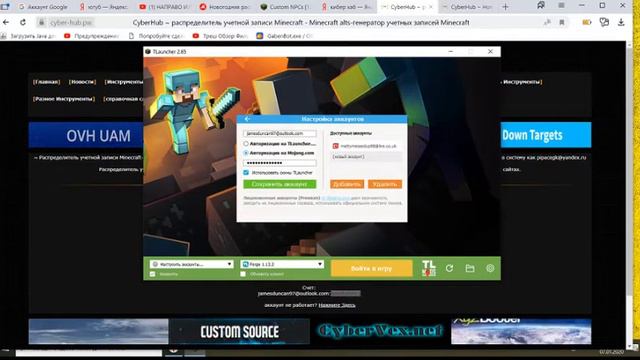
Task: Open the browser hamburger menu icon
Action: (561, 6)
